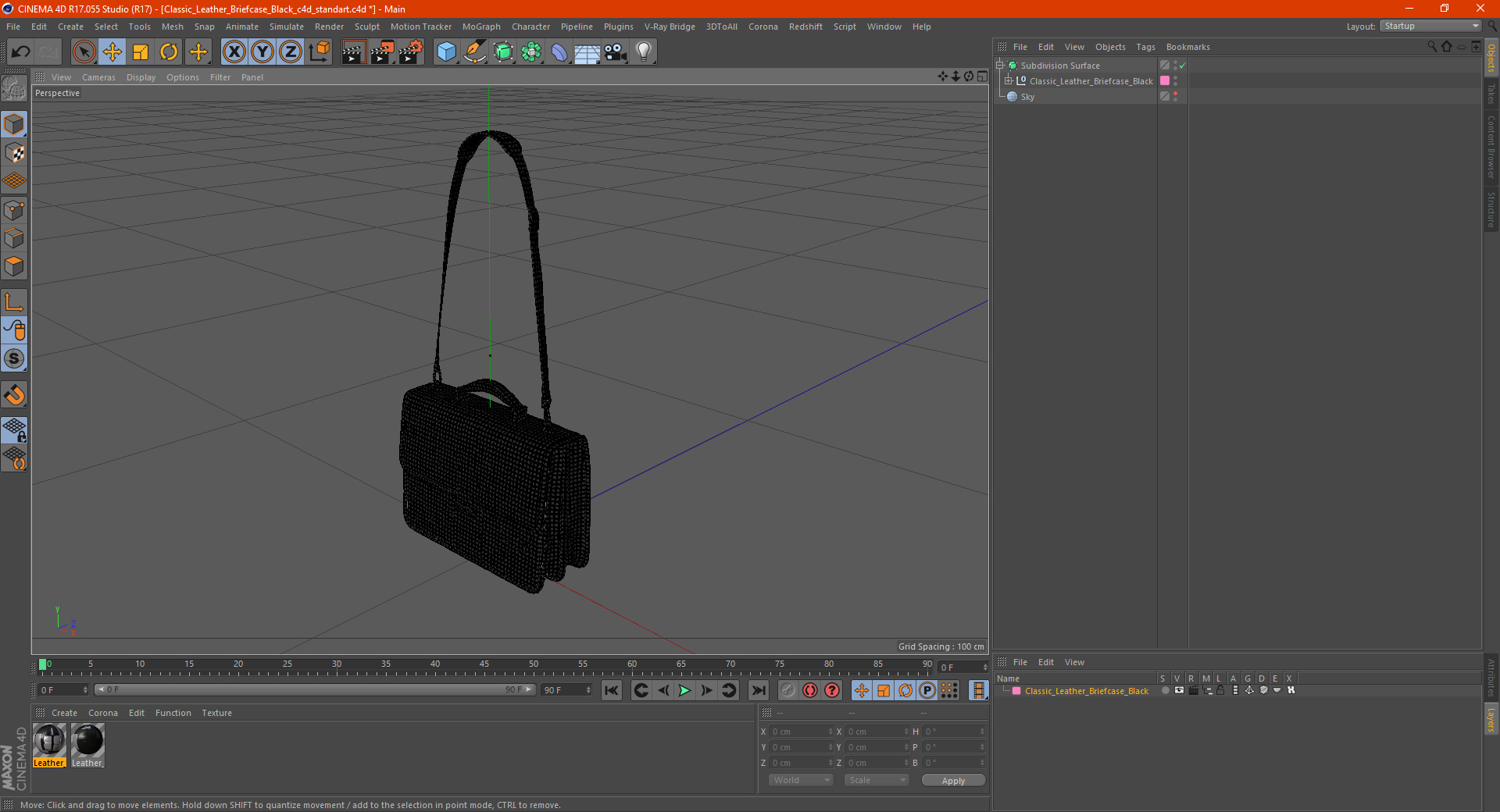Click the H rotation field stepper arrows

(x=982, y=732)
